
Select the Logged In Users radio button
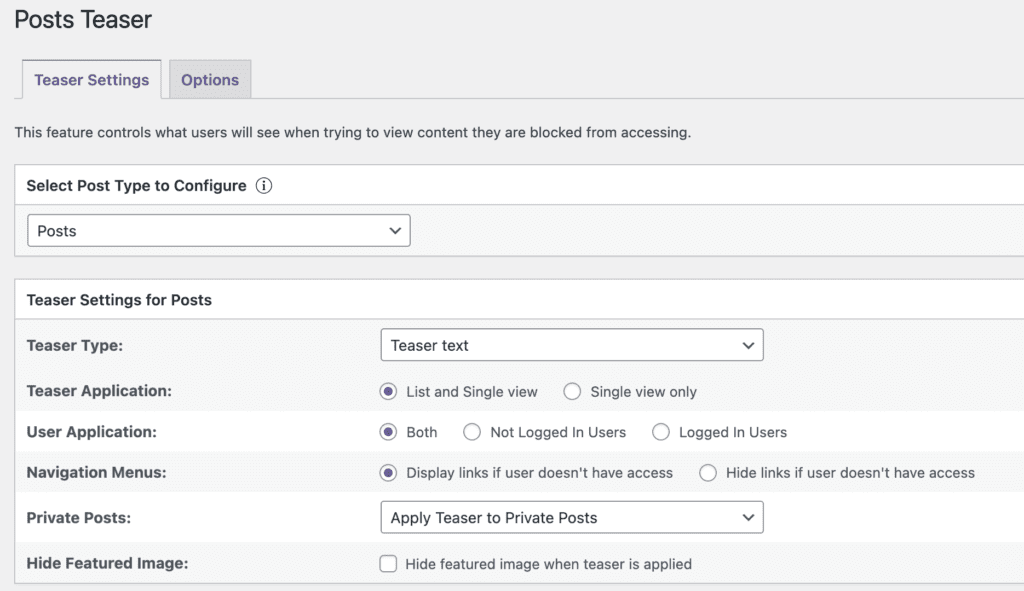(x=661, y=432)
